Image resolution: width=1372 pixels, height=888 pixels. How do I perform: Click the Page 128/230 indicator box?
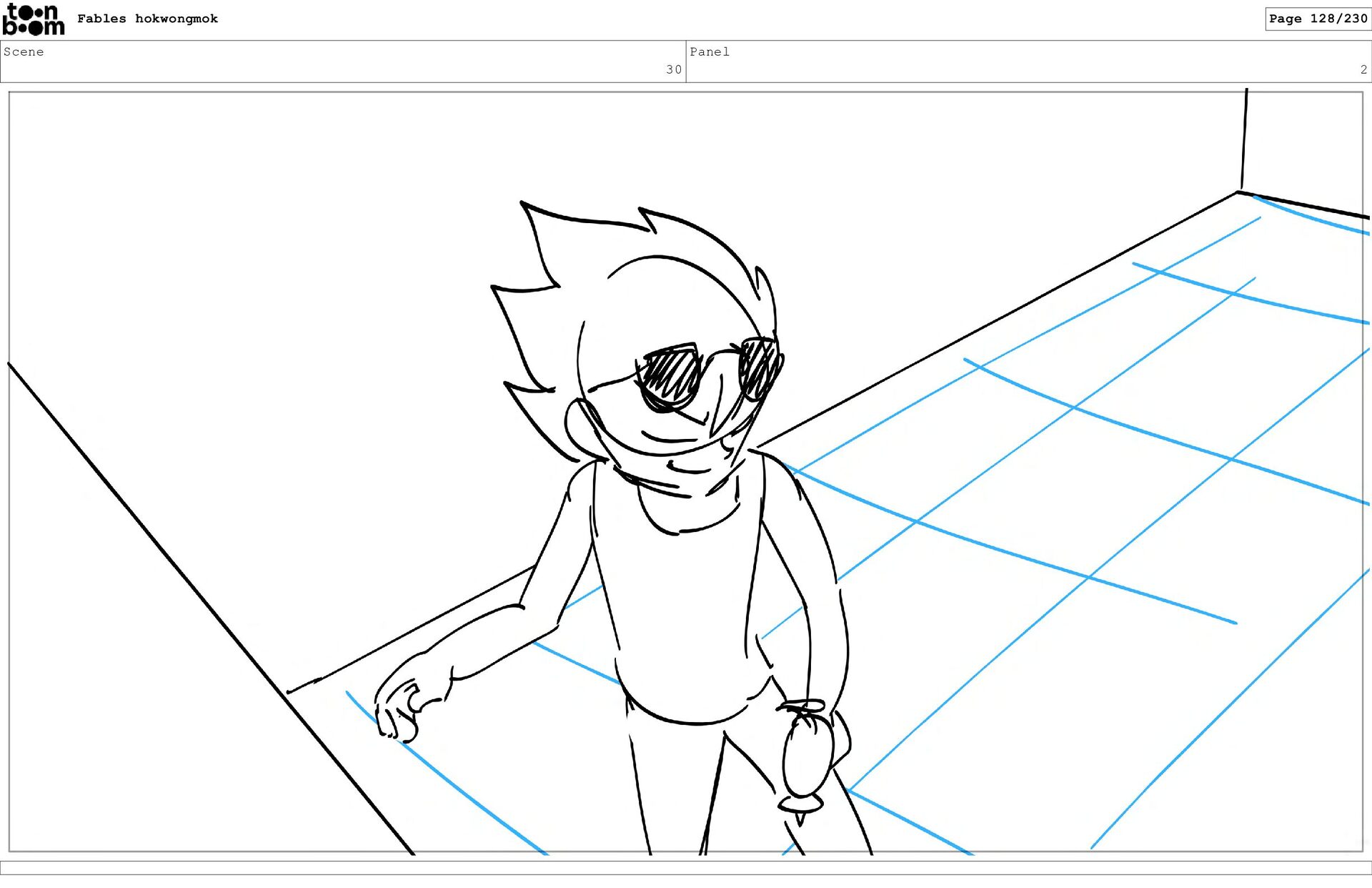(1317, 19)
